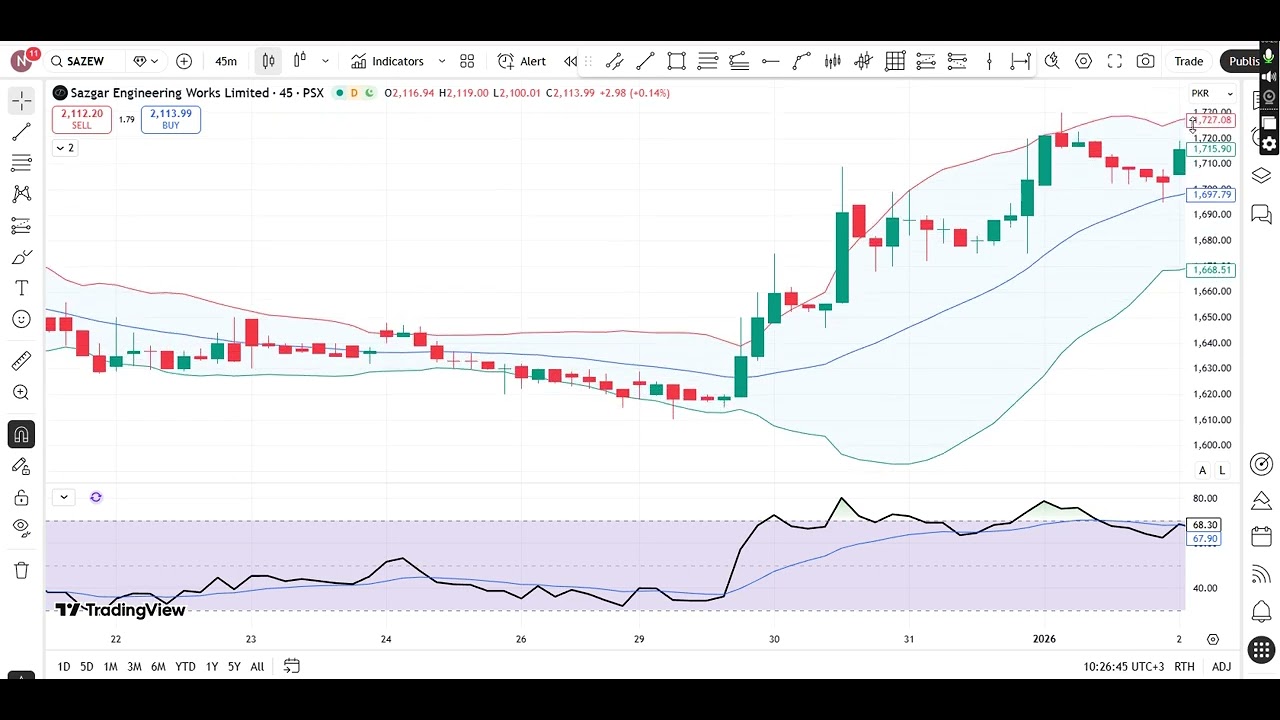
Task: Click the SELL 2,112.20 button
Action: click(x=82, y=119)
